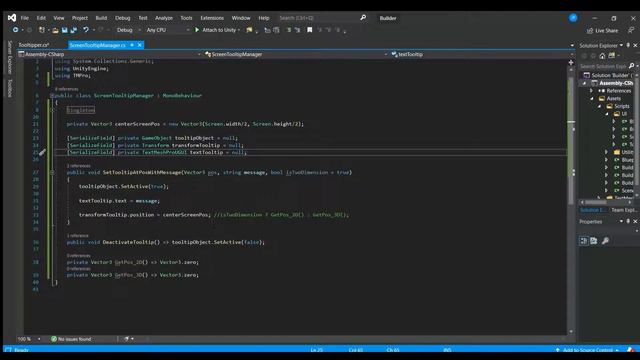Viewport: 640px width, 360px height.
Task: Collapse the Assets folder
Action: (592, 98)
